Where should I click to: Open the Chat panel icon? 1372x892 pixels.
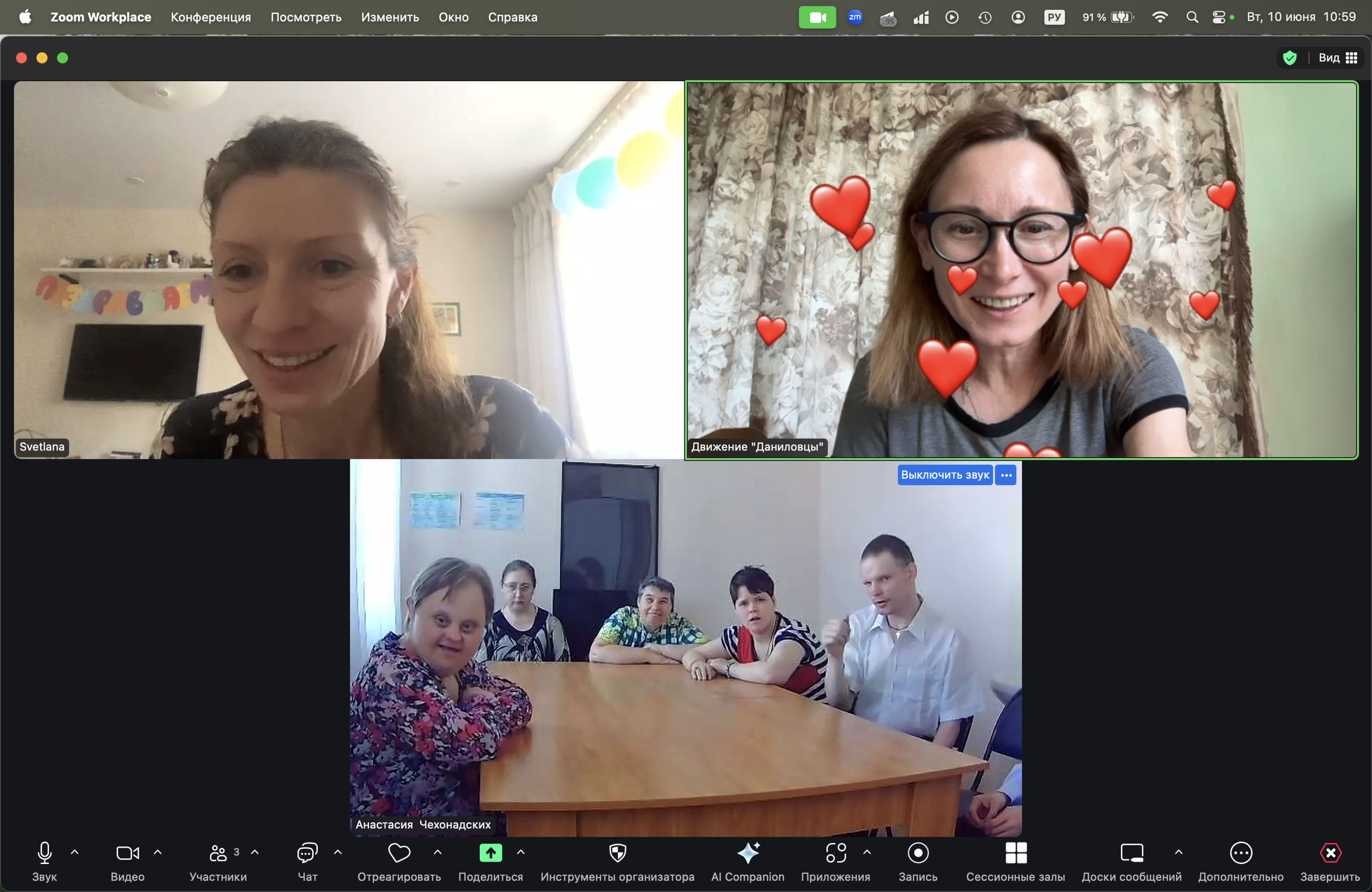307,854
